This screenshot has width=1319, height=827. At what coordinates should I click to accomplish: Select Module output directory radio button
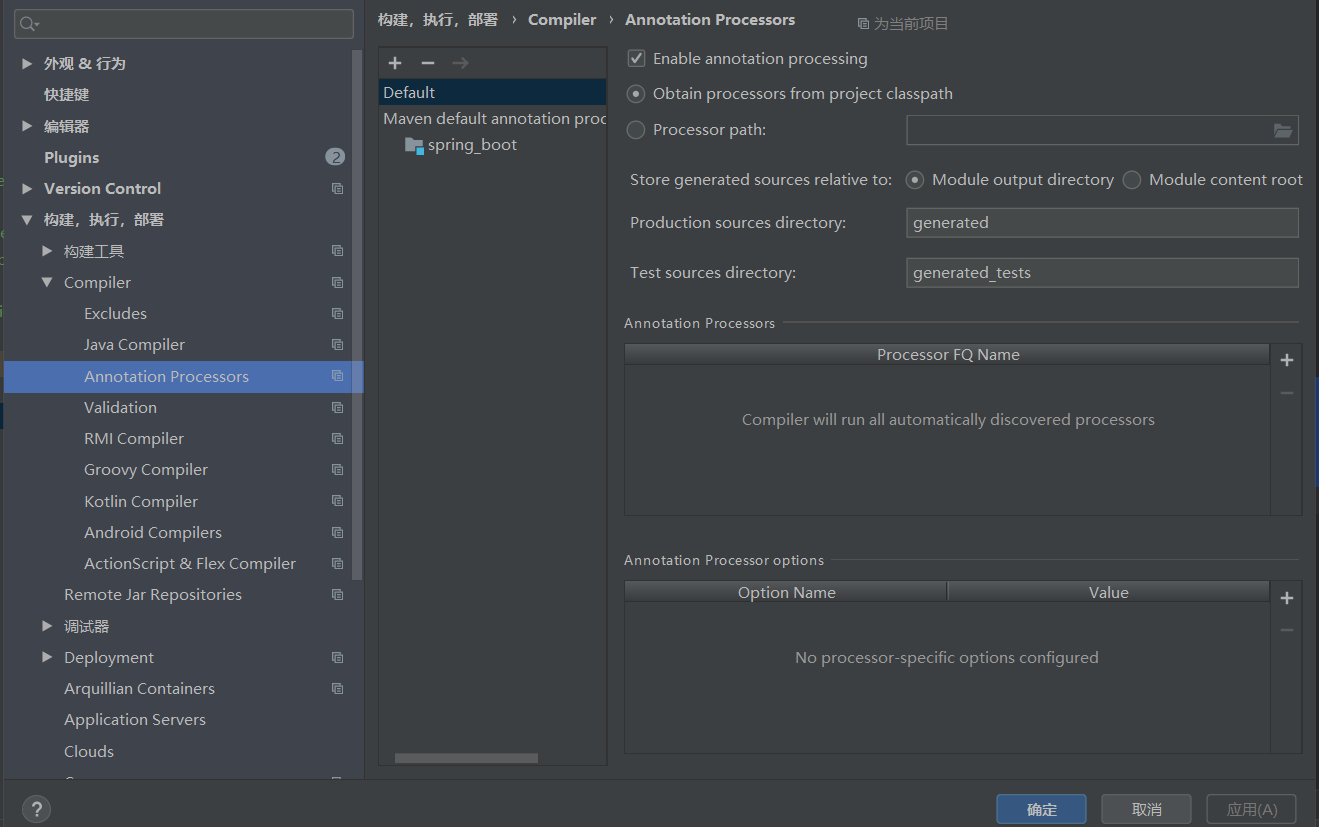click(914, 180)
